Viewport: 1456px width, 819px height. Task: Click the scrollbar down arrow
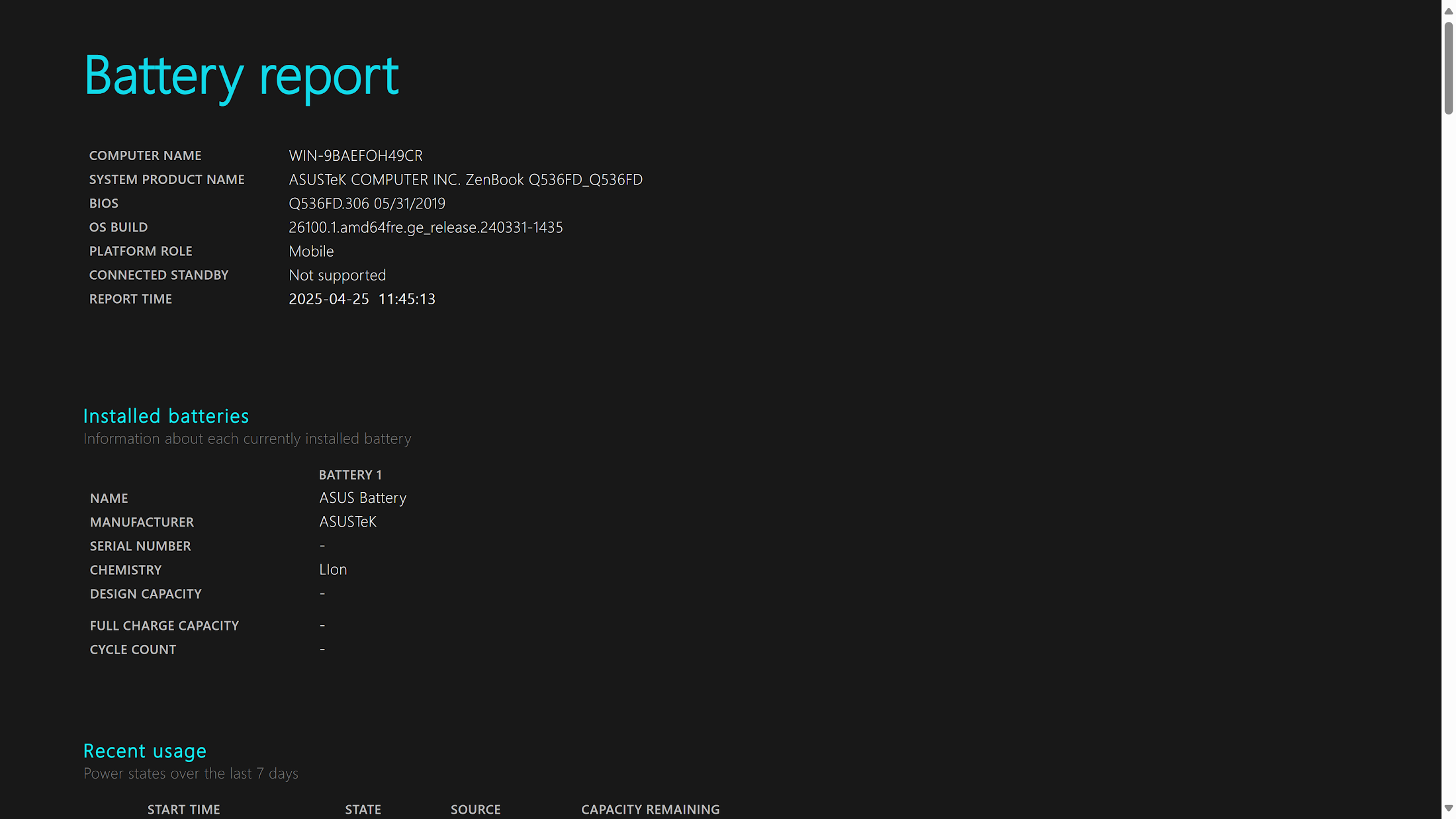pos(1448,808)
